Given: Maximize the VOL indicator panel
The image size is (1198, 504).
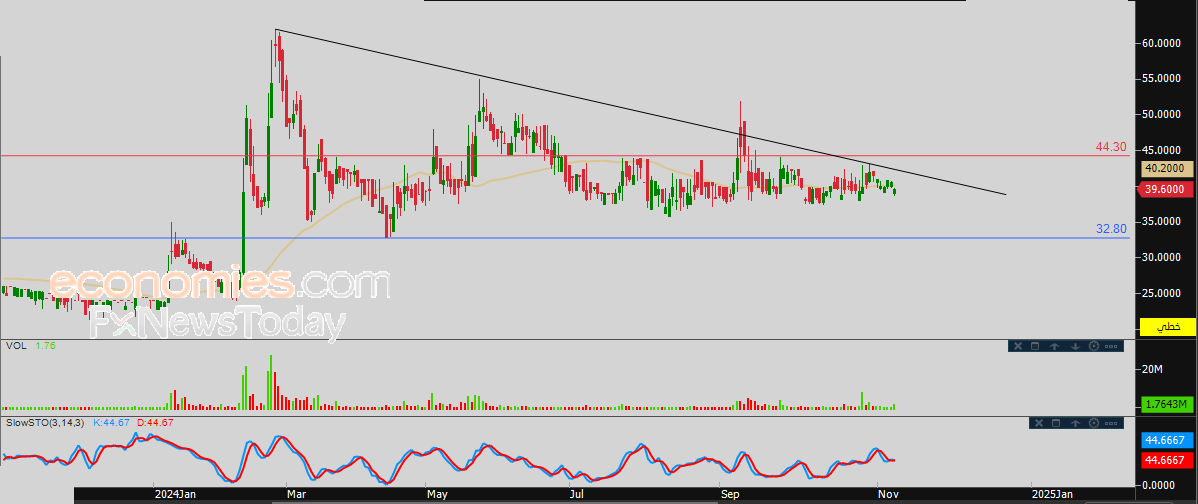Looking at the screenshot, I should [1037, 346].
